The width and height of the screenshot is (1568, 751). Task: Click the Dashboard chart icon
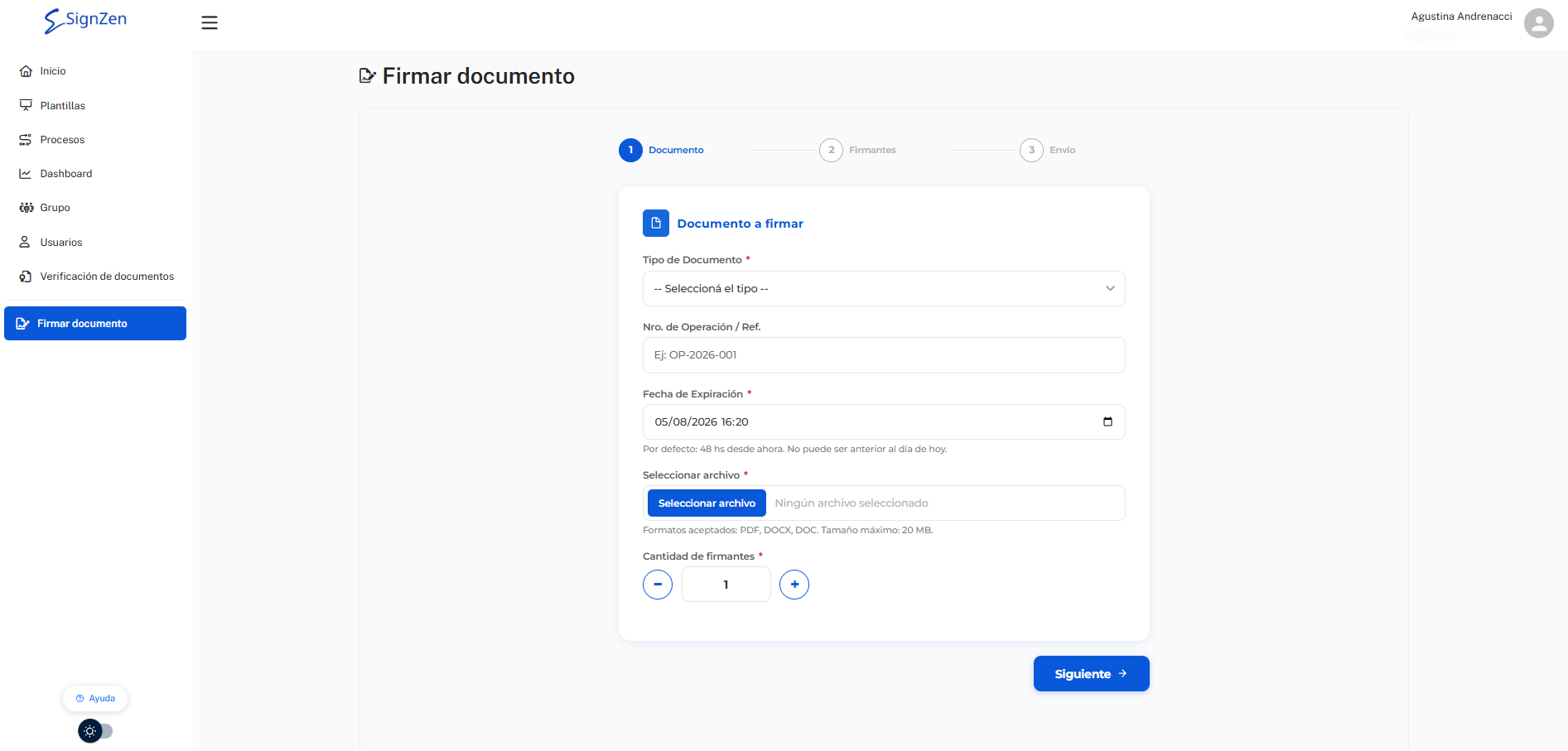[x=26, y=174]
